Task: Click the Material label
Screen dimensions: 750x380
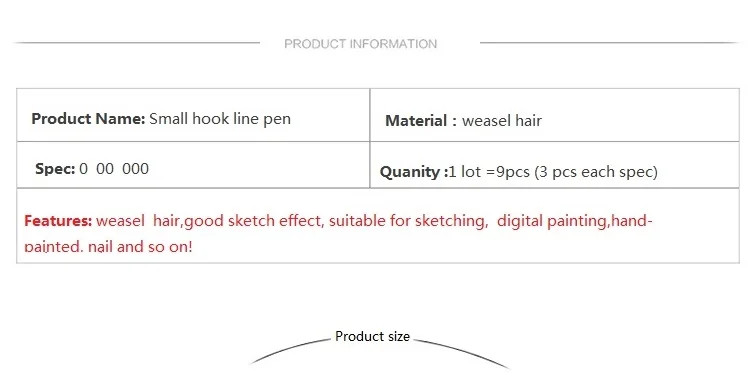Action: coord(421,121)
